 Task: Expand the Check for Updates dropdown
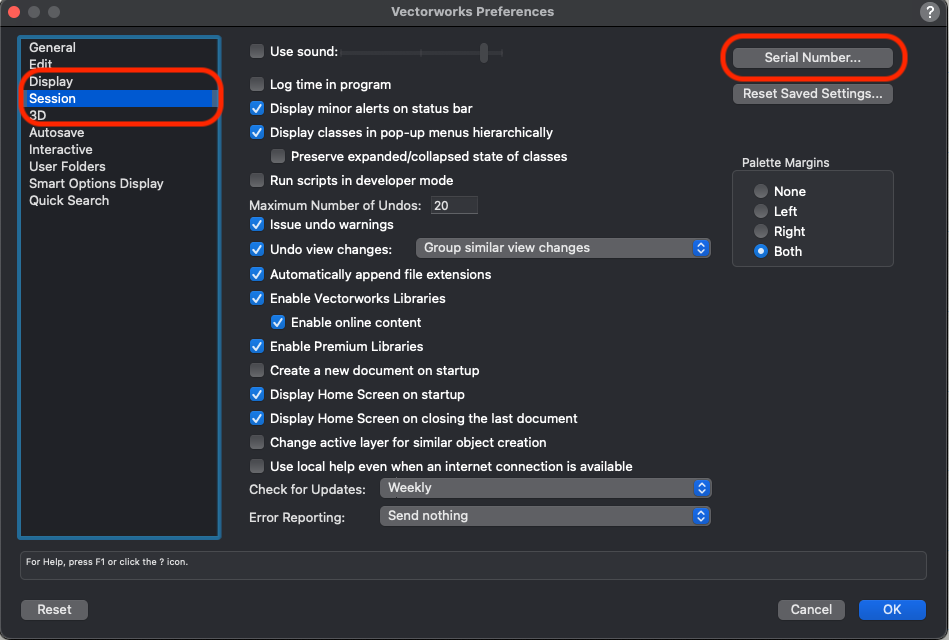click(x=545, y=488)
